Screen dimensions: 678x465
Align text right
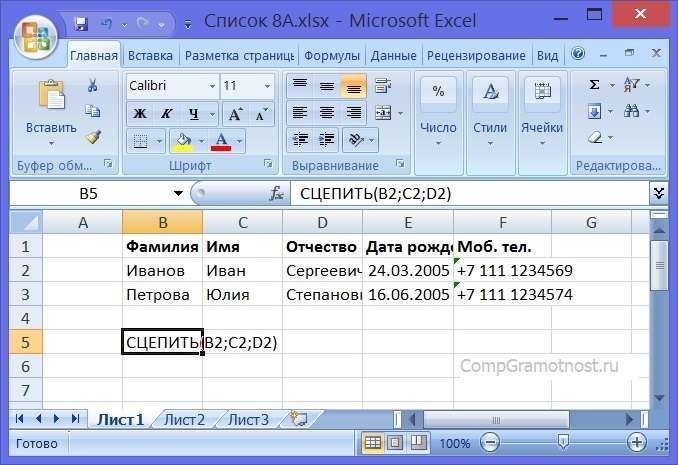353,113
